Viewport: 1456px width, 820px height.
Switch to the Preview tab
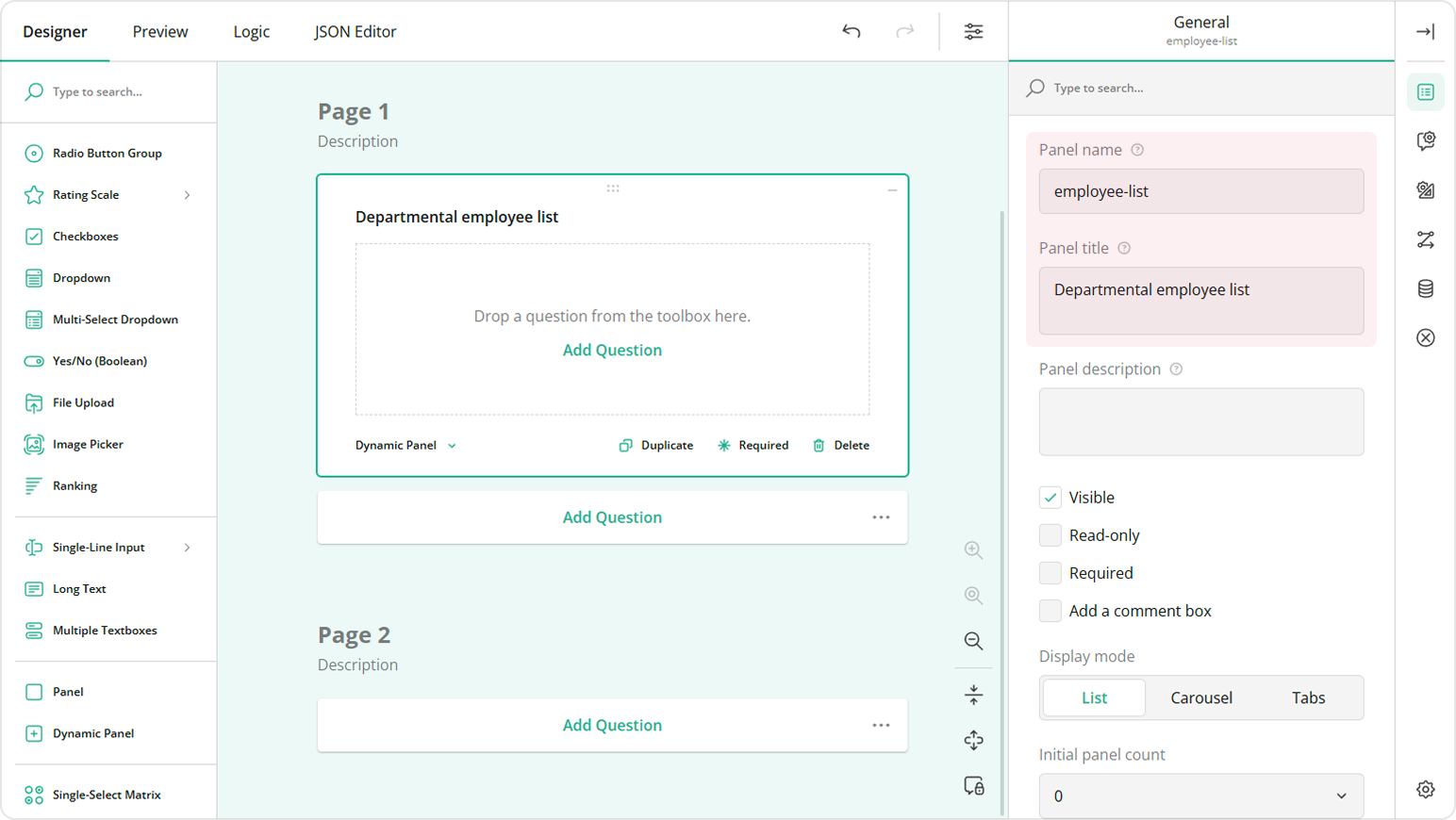(160, 32)
